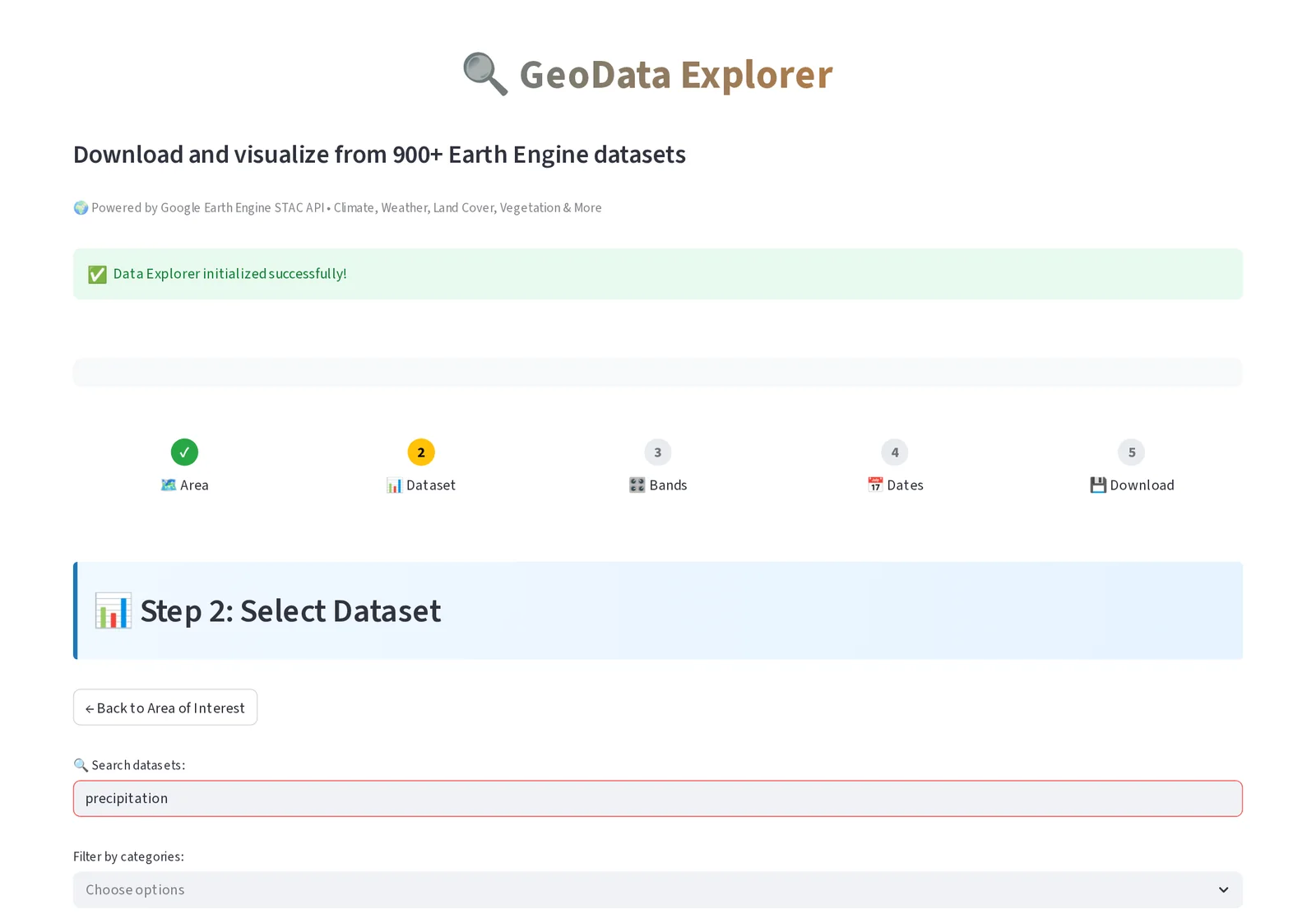Expand category options with the chevron arrow
The height and width of the screenshot is (914, 1316).
pos(1223,890)
